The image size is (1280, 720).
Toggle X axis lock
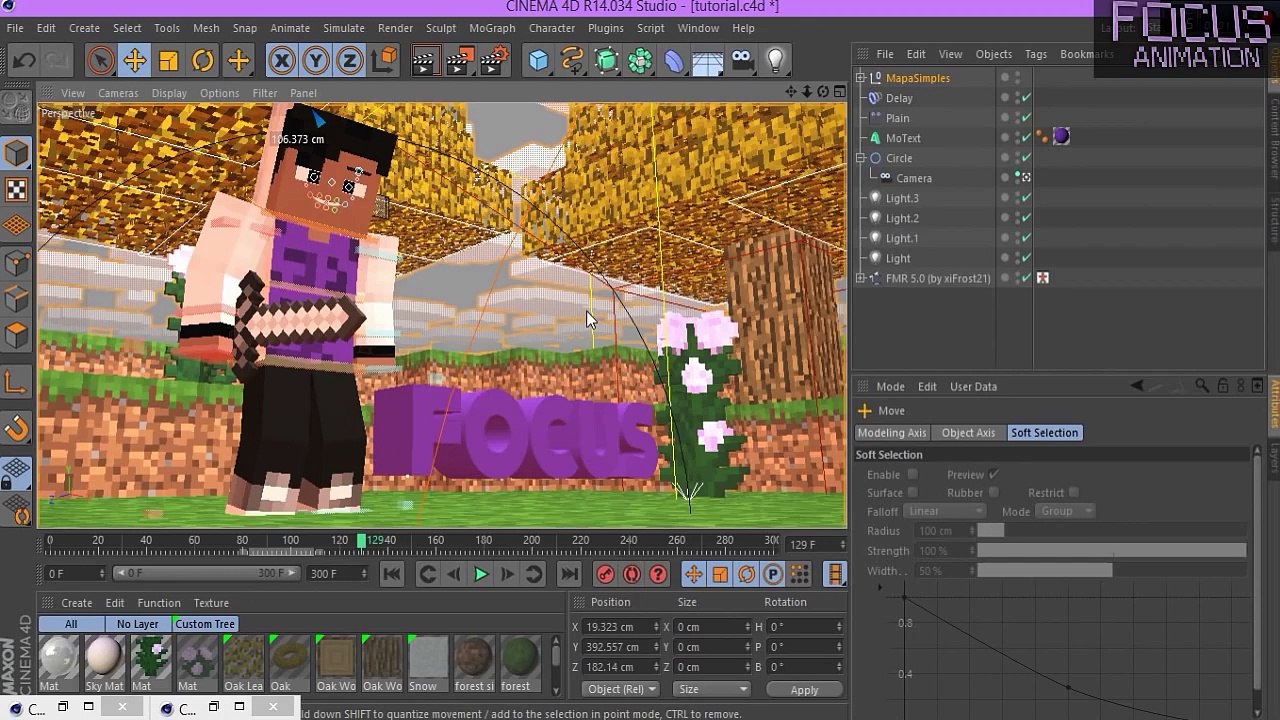pos(282,61)
